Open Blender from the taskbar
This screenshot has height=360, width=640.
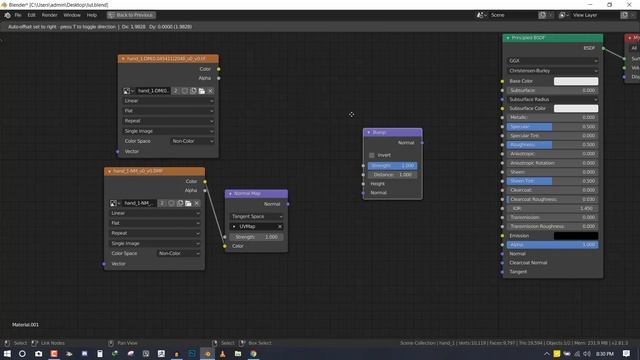(x=207, y=354)
